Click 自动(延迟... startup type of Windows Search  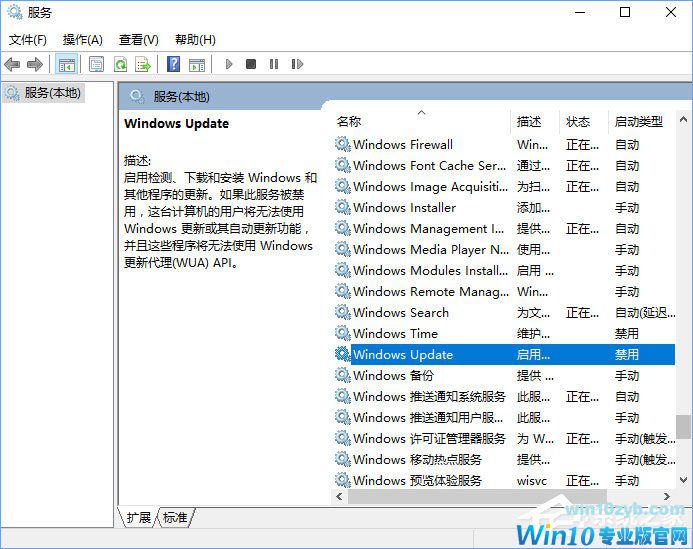pyautogui.click(x=645, y=312)
